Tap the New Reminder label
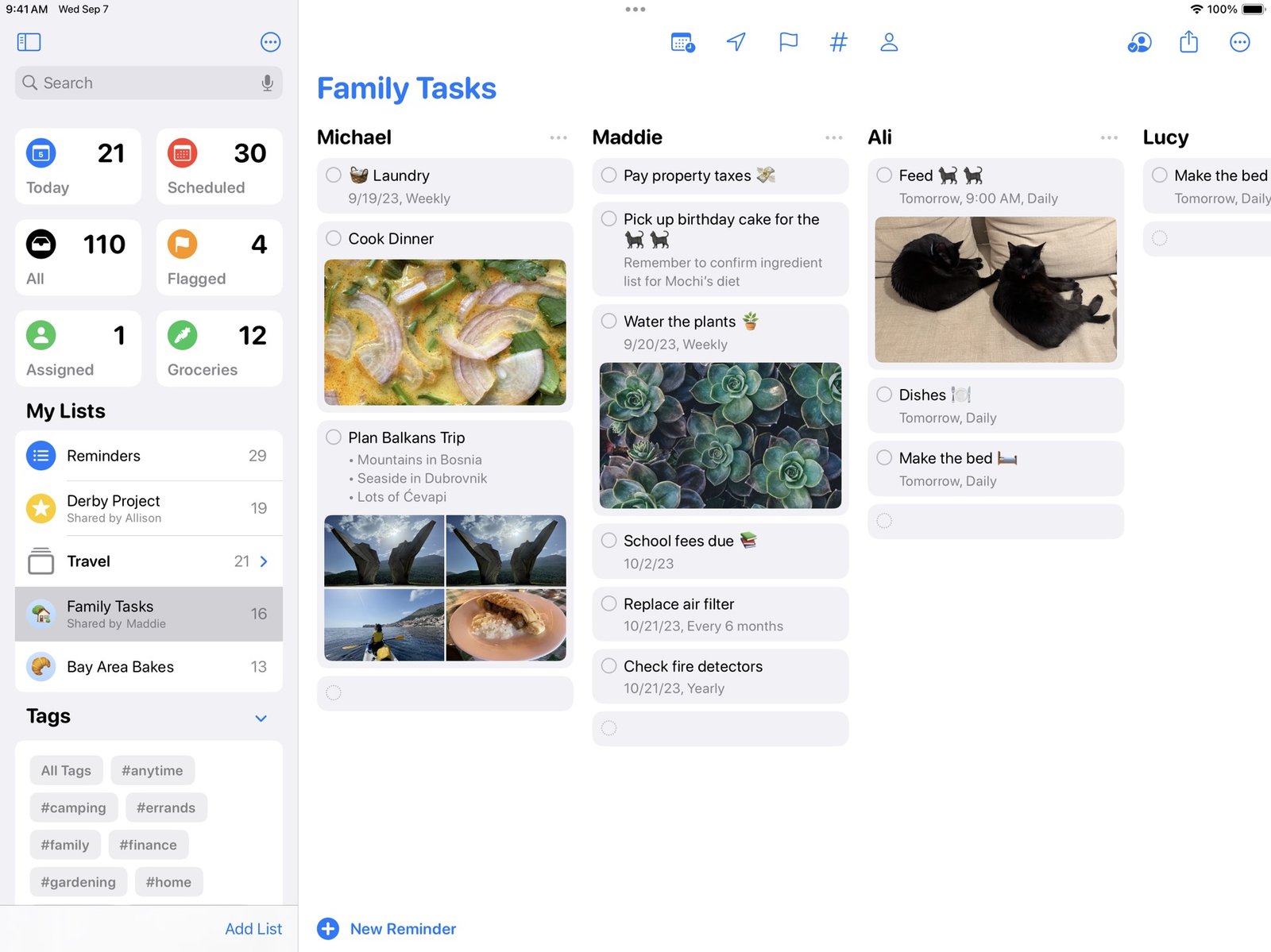This screenshot has width=1271, height=952. click(x=403, y=929)
